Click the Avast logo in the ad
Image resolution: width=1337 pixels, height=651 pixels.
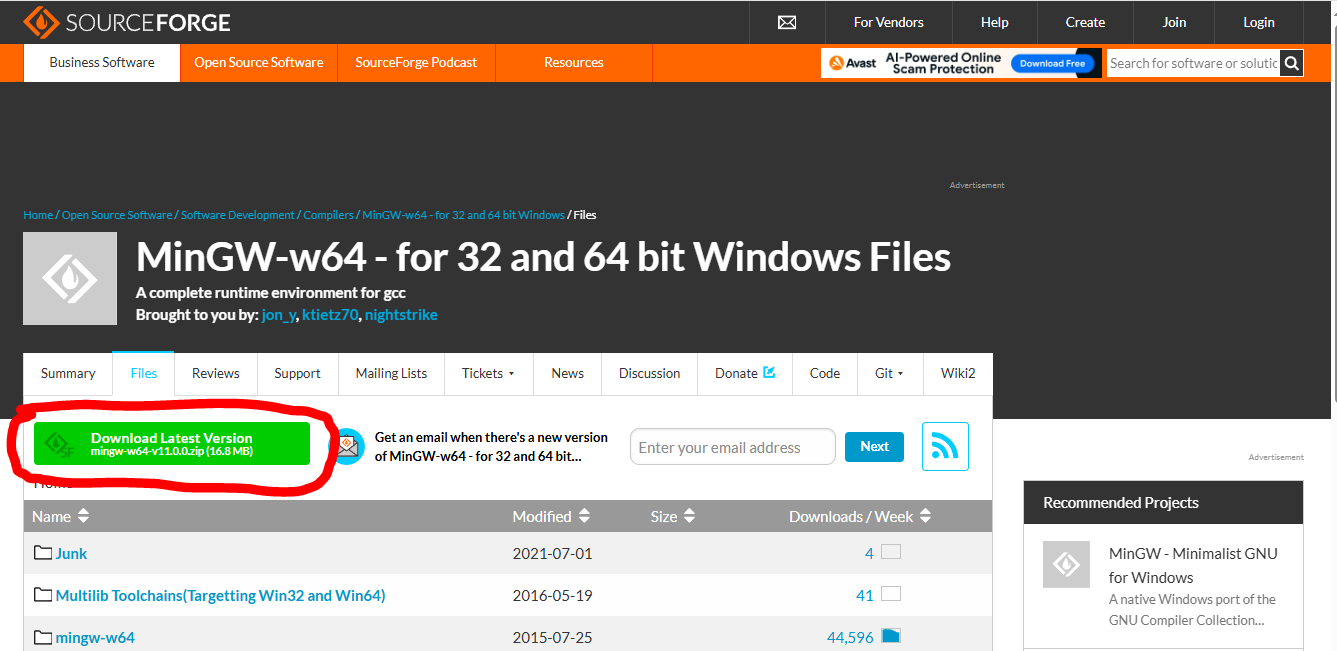pos(853,63)
